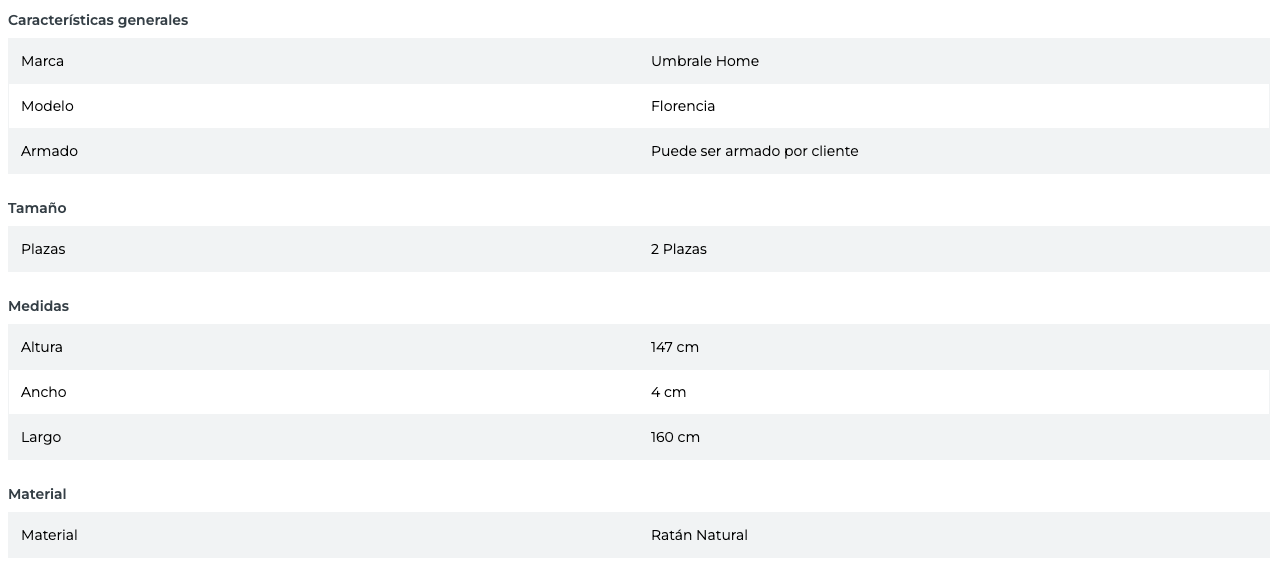The image size is (1279, 567).
Task: Click the '2 Plazas' value
Action: [x=678, y=249]
